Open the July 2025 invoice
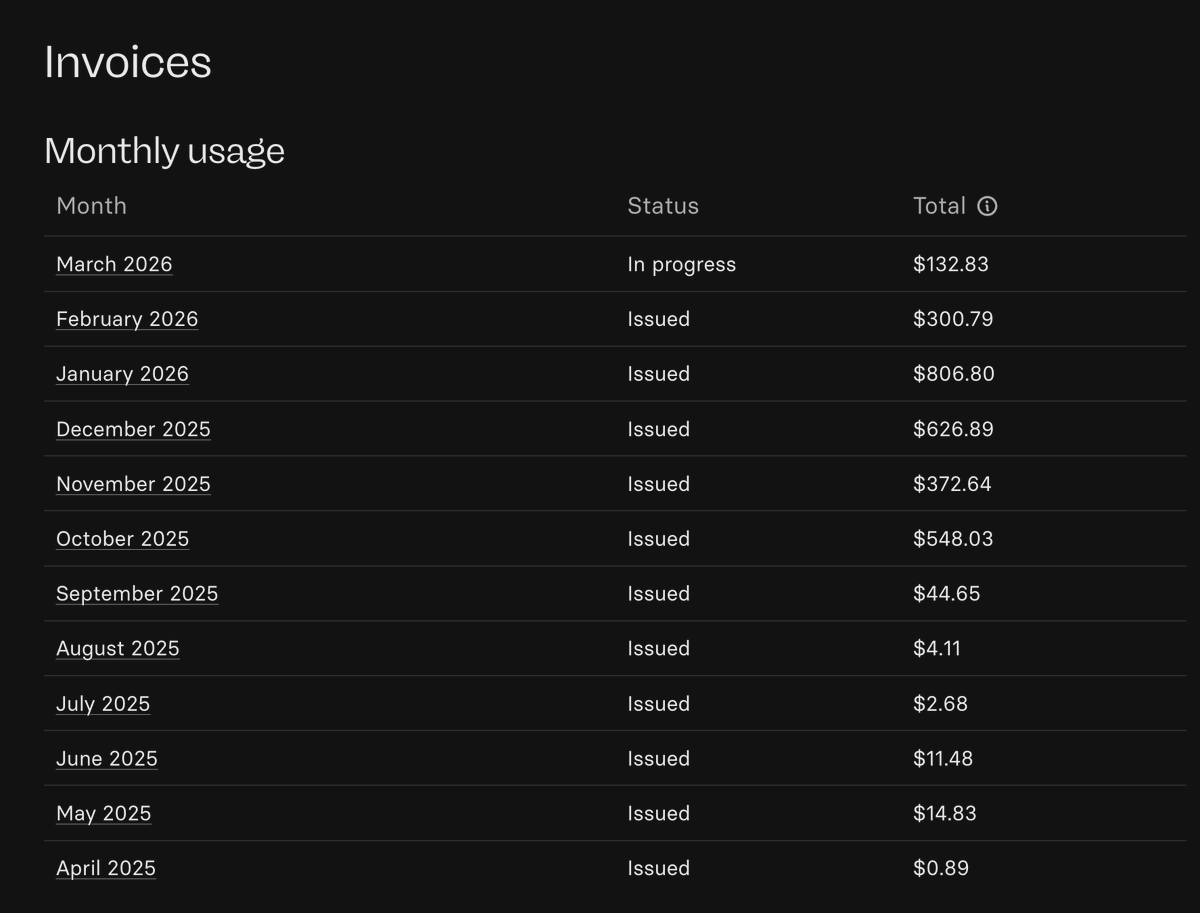Image resolution: width=1200 pixels, height=913 pixels. coord(103,704)
